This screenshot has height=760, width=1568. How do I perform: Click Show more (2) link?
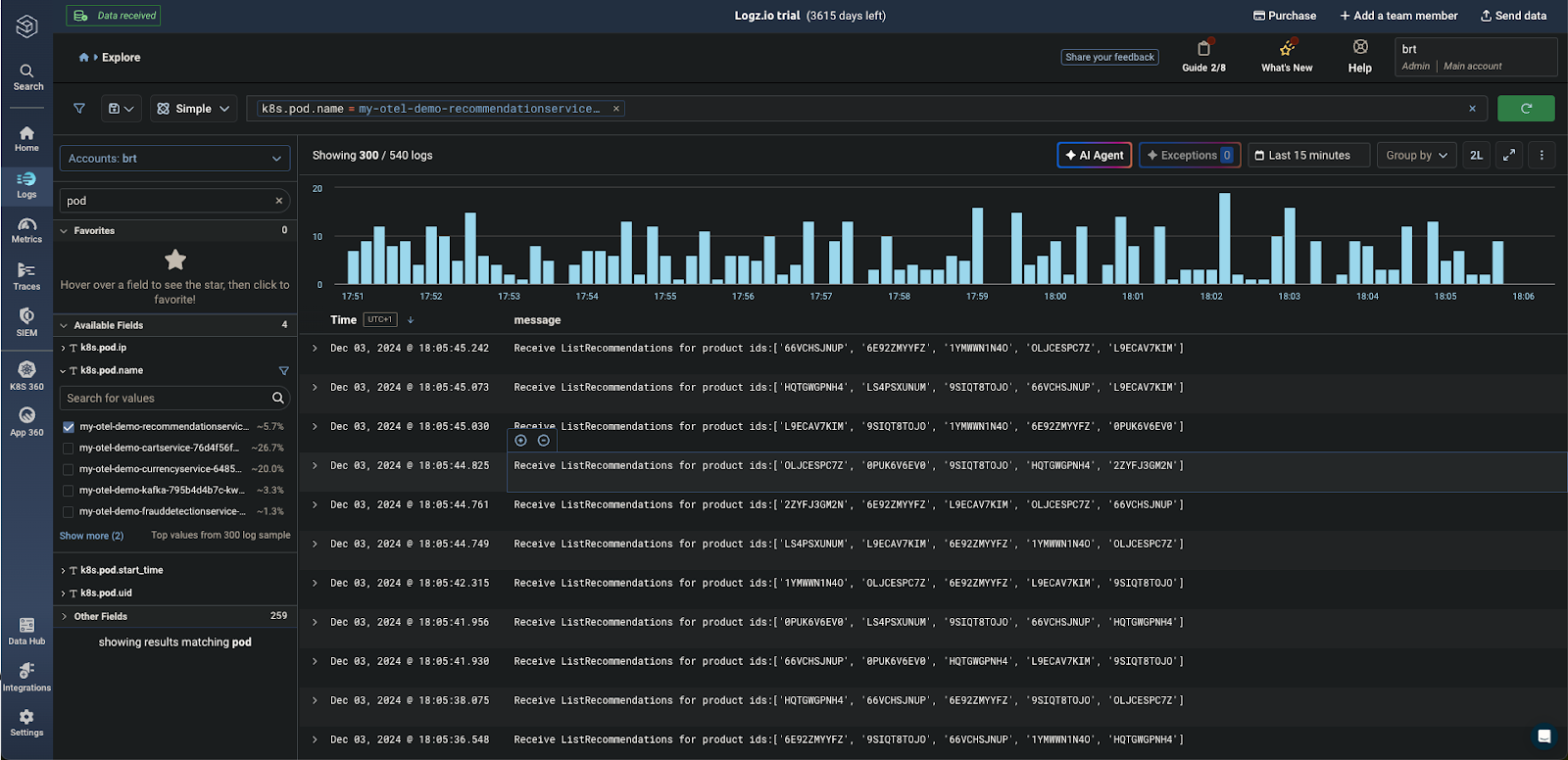tap(91, 536)
